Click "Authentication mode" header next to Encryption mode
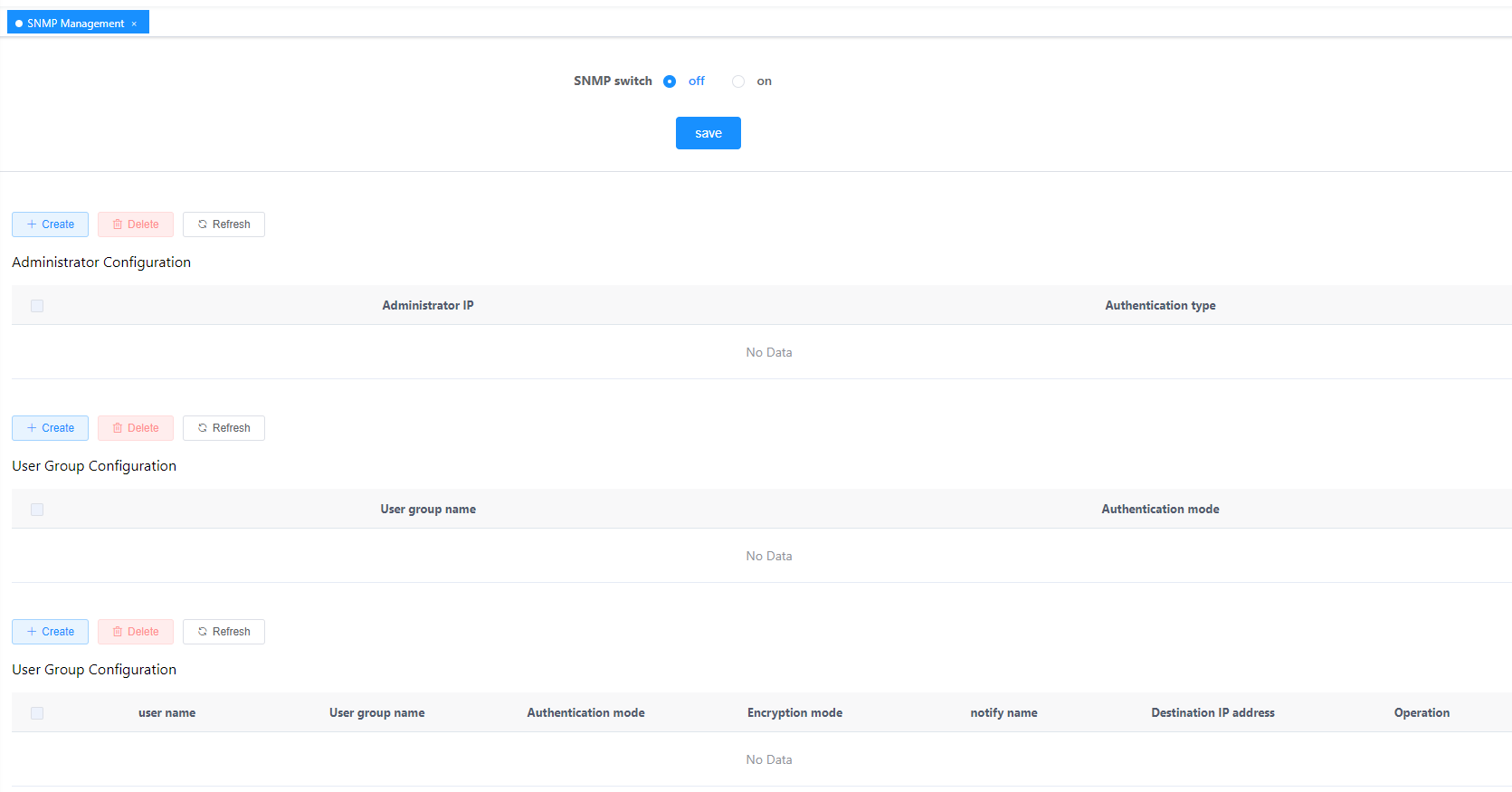This screenshot has width=1512, height=792. pos(586,713)
